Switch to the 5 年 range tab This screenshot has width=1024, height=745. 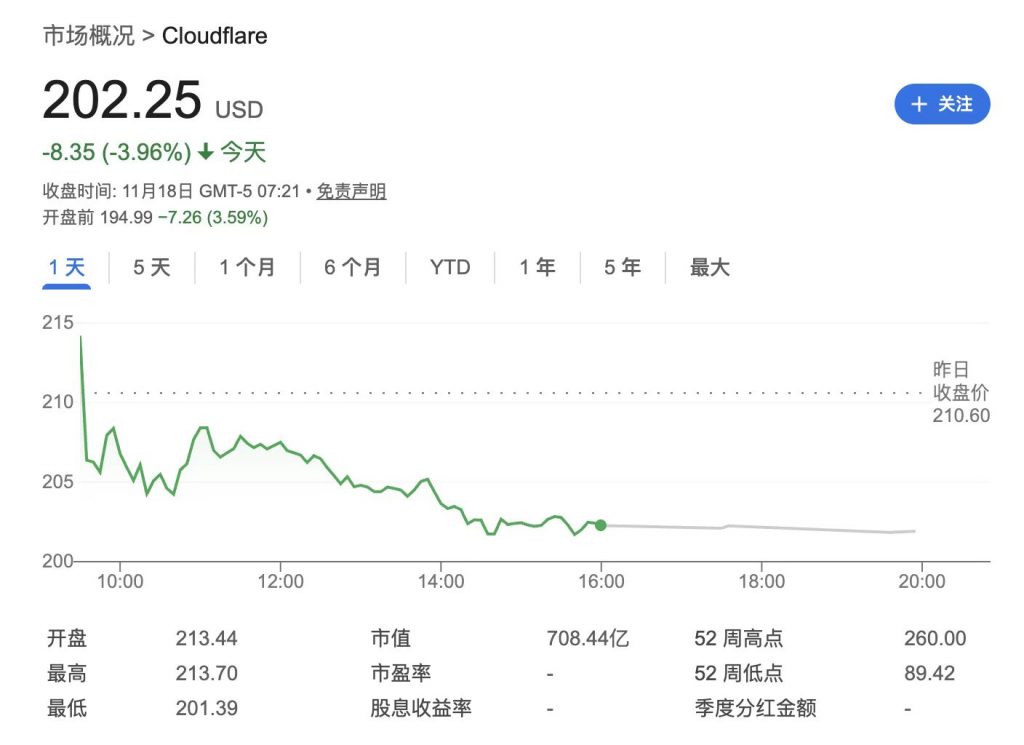(622, 267)
